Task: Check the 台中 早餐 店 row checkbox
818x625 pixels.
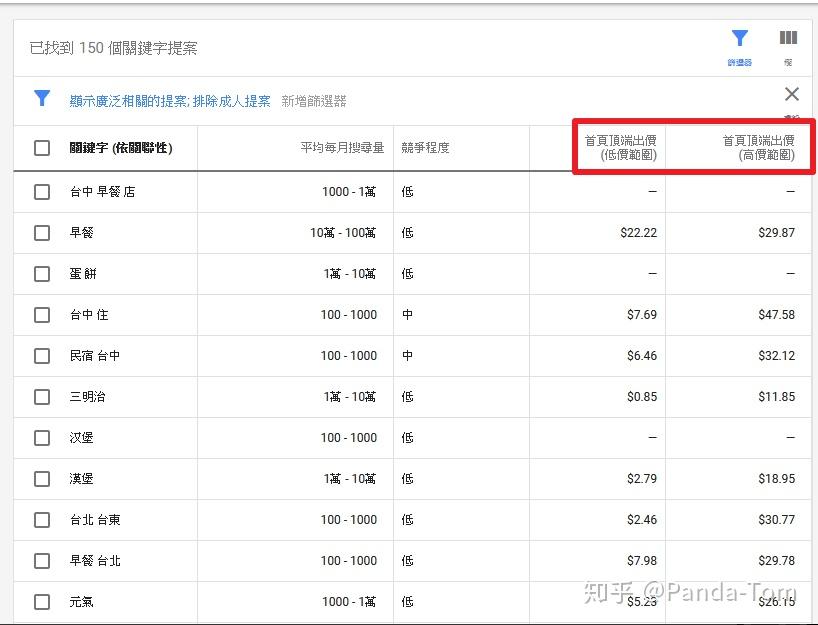Action: 42,191
